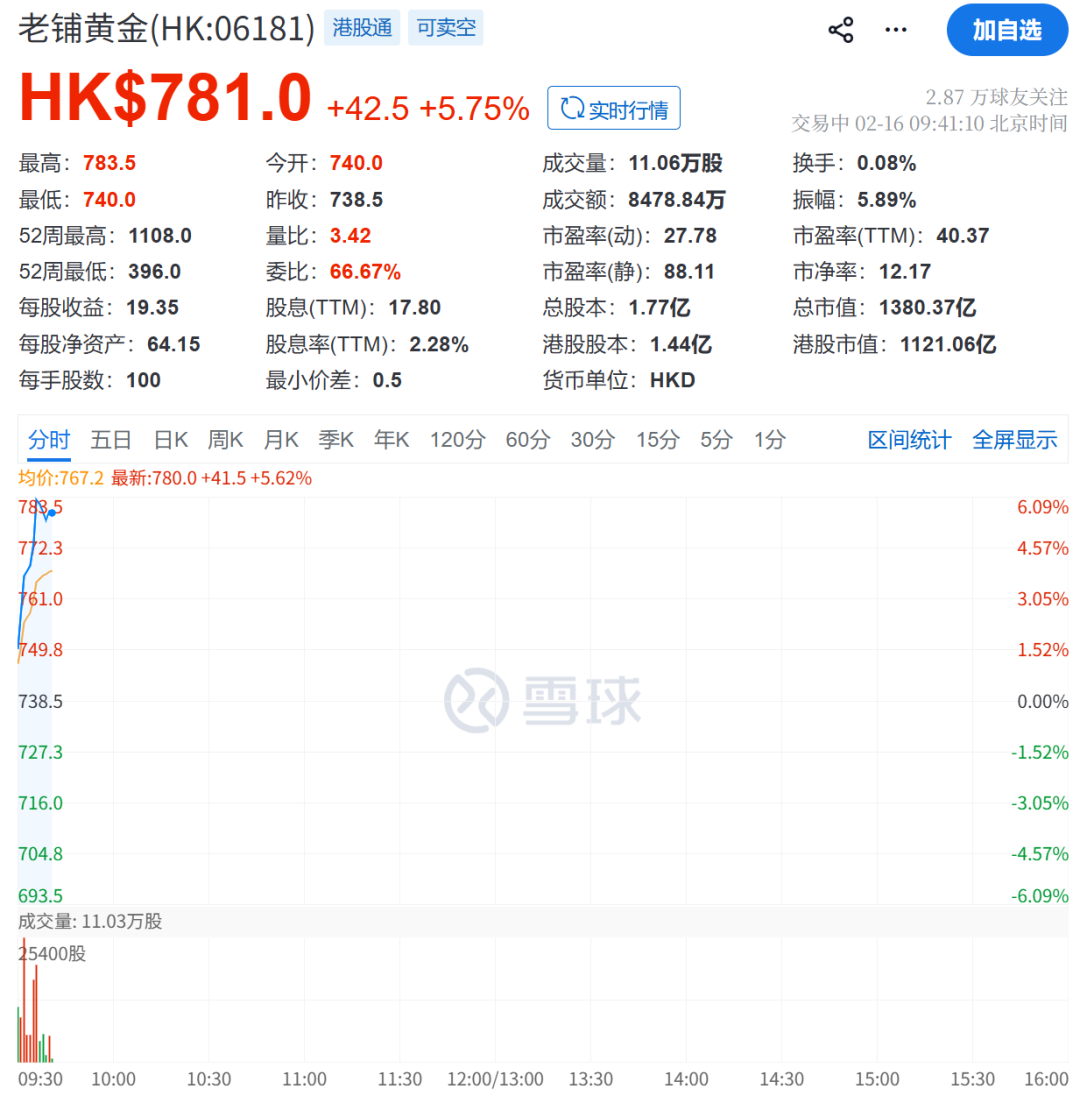This screenshot has width=1080, height=1096.
Task: Open the 季K chart tab
Action: point(336,440)
